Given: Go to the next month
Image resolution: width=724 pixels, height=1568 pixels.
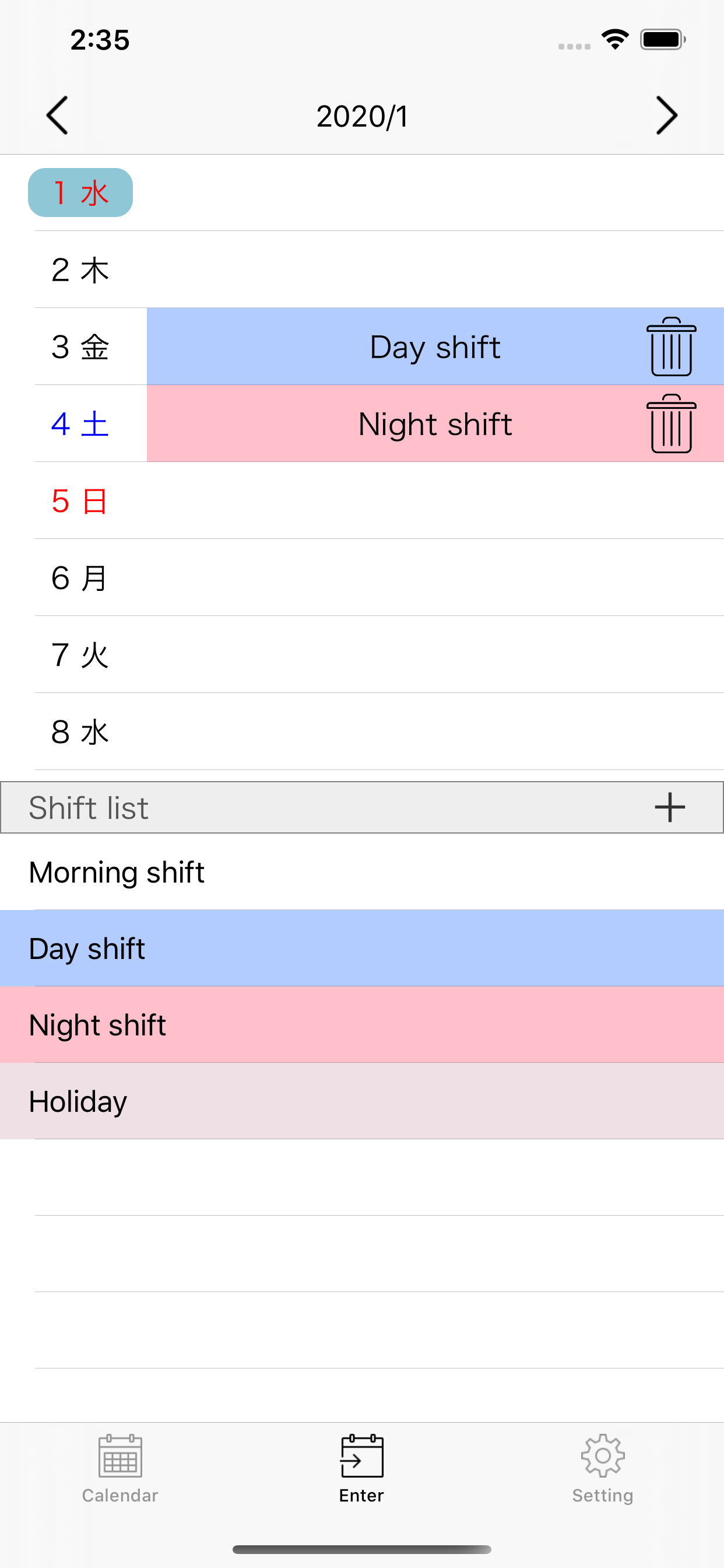Looking at the screenshot, I should pyautogui.click(x=666, y=116).
